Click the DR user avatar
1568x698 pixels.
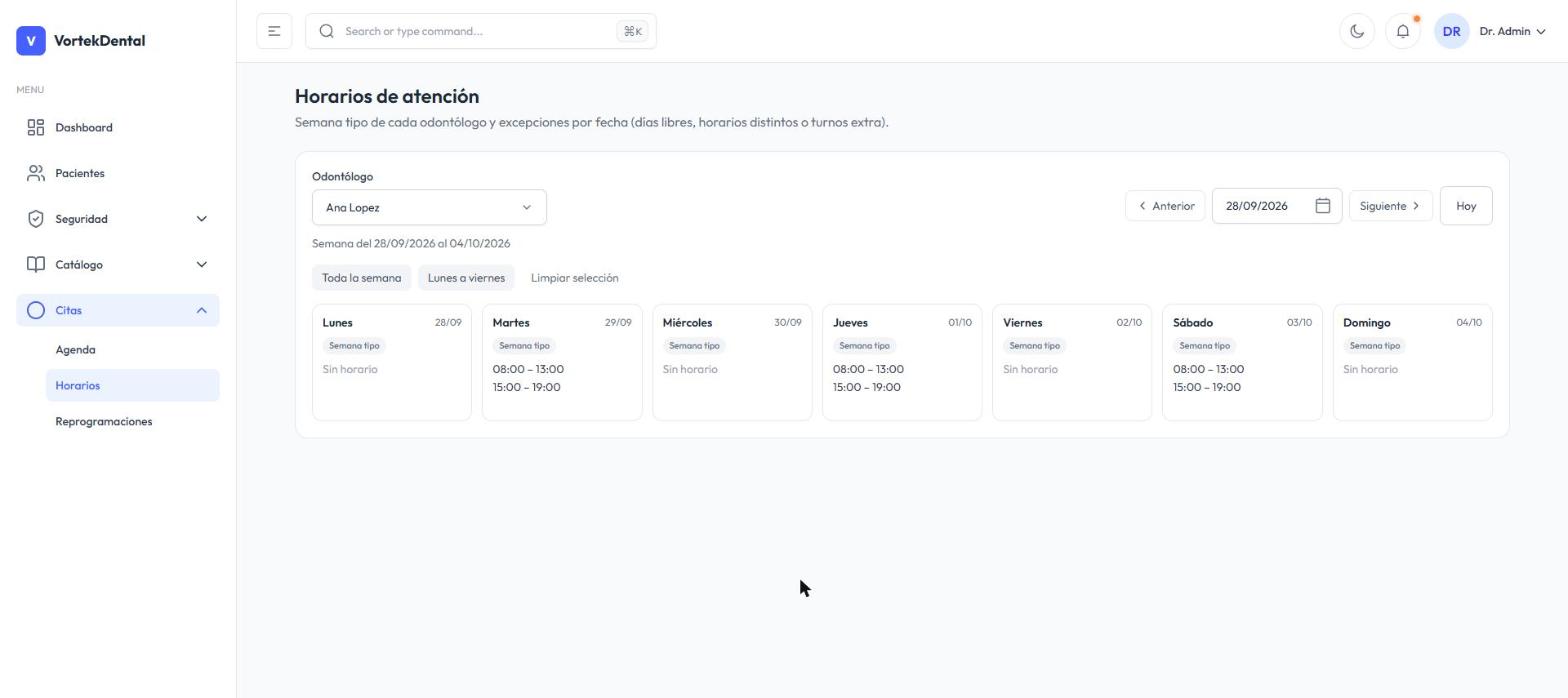(1451, 31)
